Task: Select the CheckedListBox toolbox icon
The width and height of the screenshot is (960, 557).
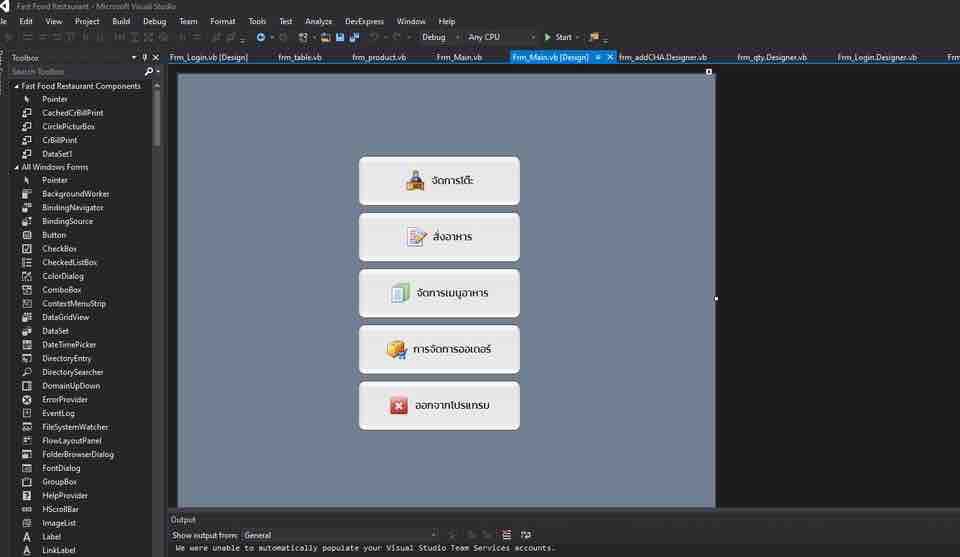Action: click(27, 263)
